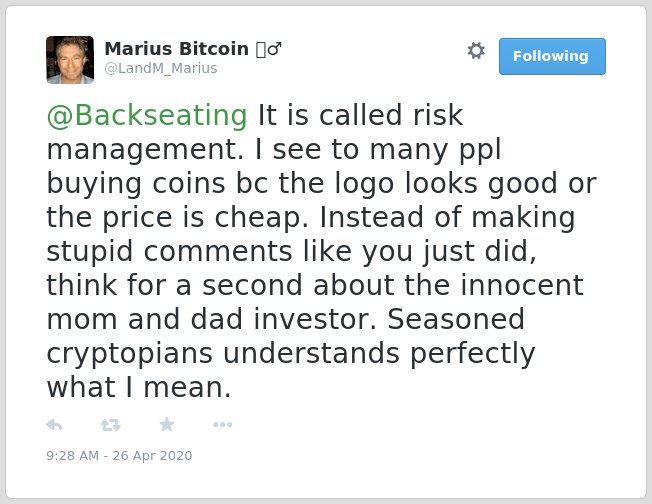Image resolution: width=652 pixels, height=504 pixels.
Task: Toggle favorite star under the tweet
Action: [x=167, y=424]
